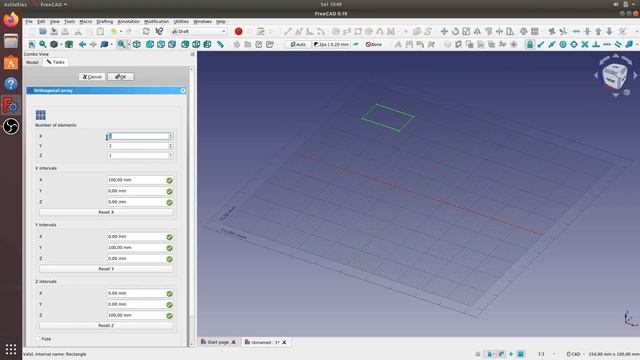
Task: Toggle Snap Intersection X
Action: pos(585,44)
